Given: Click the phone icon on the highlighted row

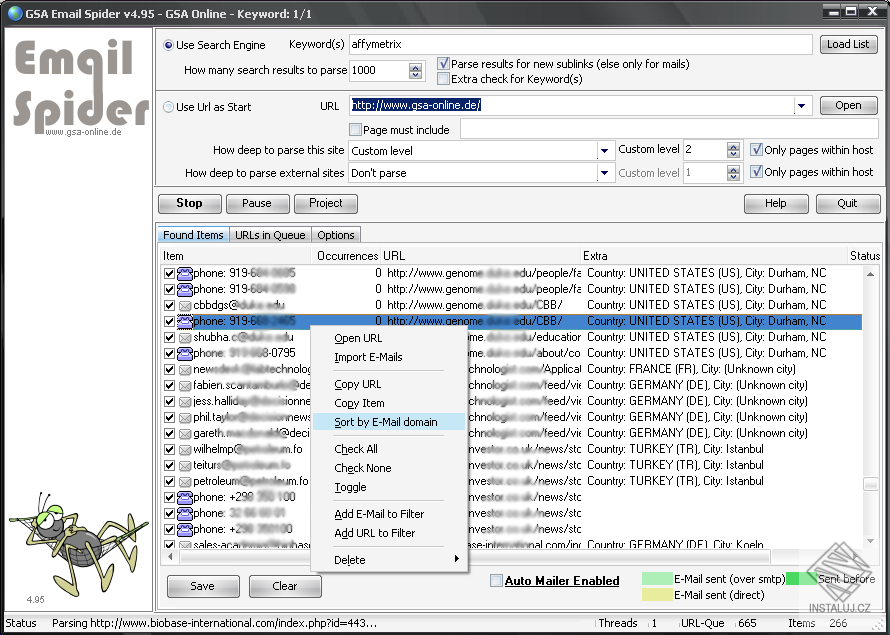Looking at the screenshot, I should pos(184,321).
